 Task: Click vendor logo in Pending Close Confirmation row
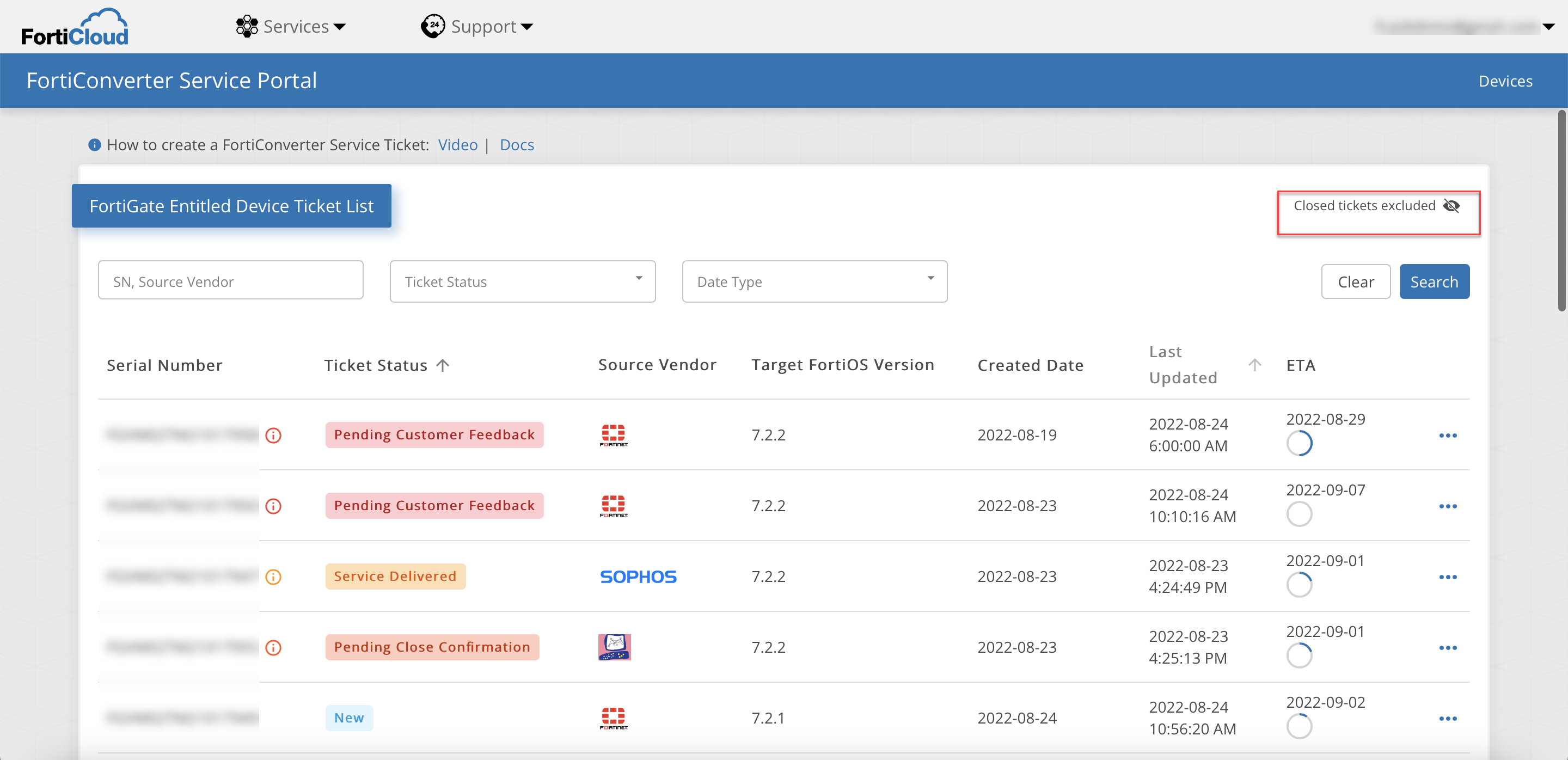pyautogui.click(x=614, y=647)
